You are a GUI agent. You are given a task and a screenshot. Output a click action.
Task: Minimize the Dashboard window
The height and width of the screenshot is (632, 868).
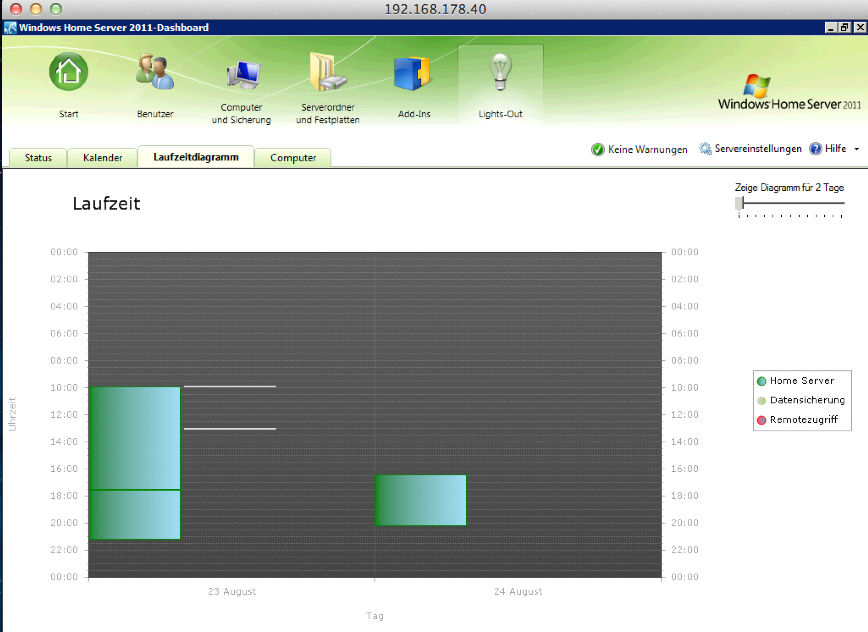[830, 28]
